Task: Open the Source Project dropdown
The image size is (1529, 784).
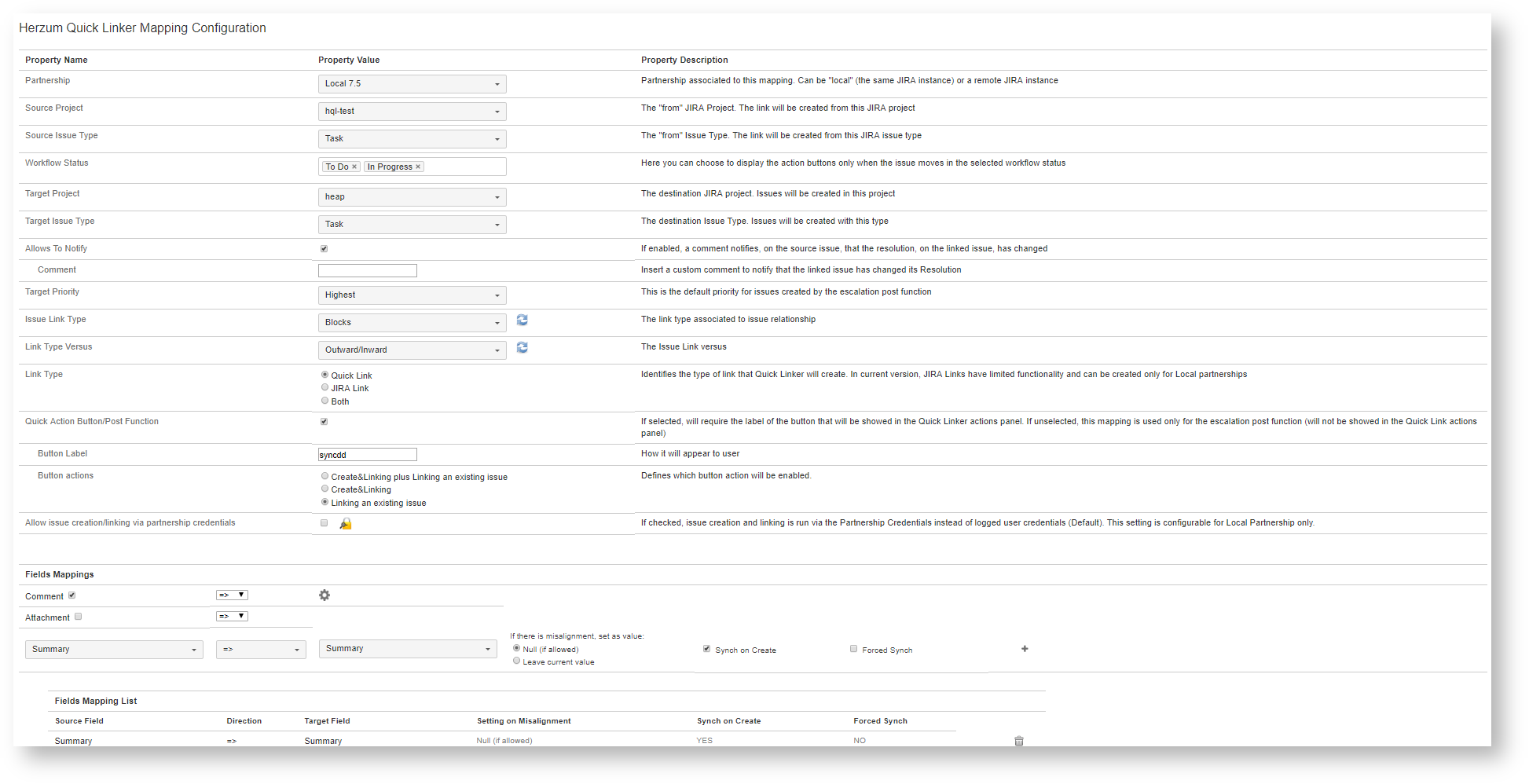Action: (412, 112)
